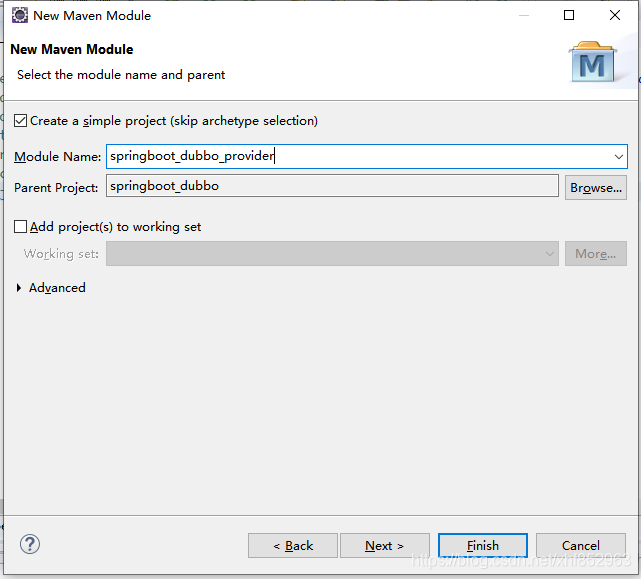Expand the Advanced section
The image size is (641, 579).
[x=19, y=288]
